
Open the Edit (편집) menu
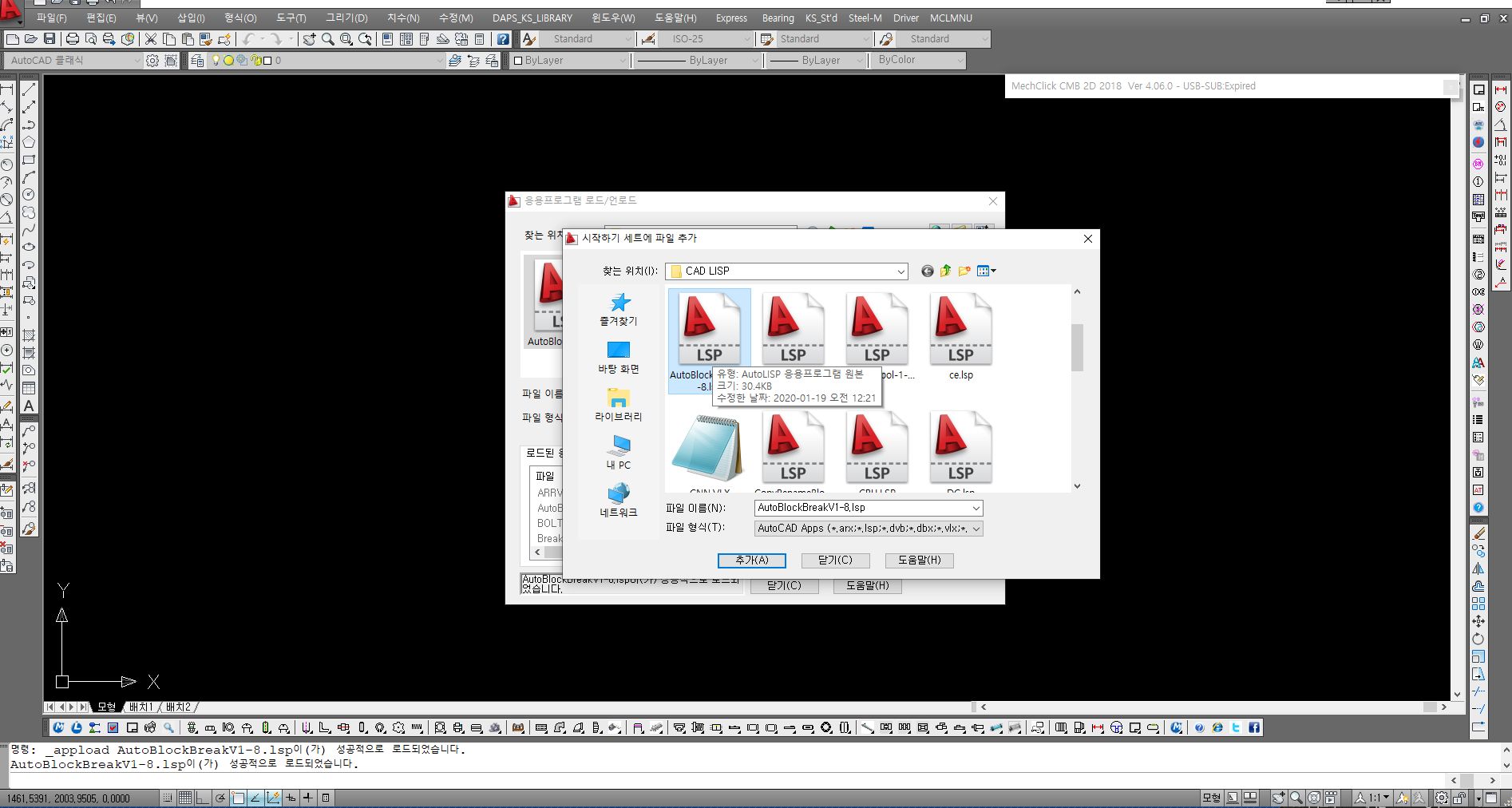coord(101,18)
